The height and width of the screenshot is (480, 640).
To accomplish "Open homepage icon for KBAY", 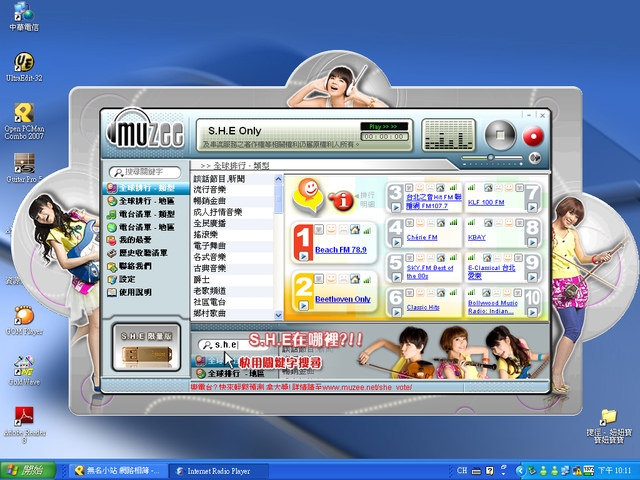I will (x=488, y=223).
